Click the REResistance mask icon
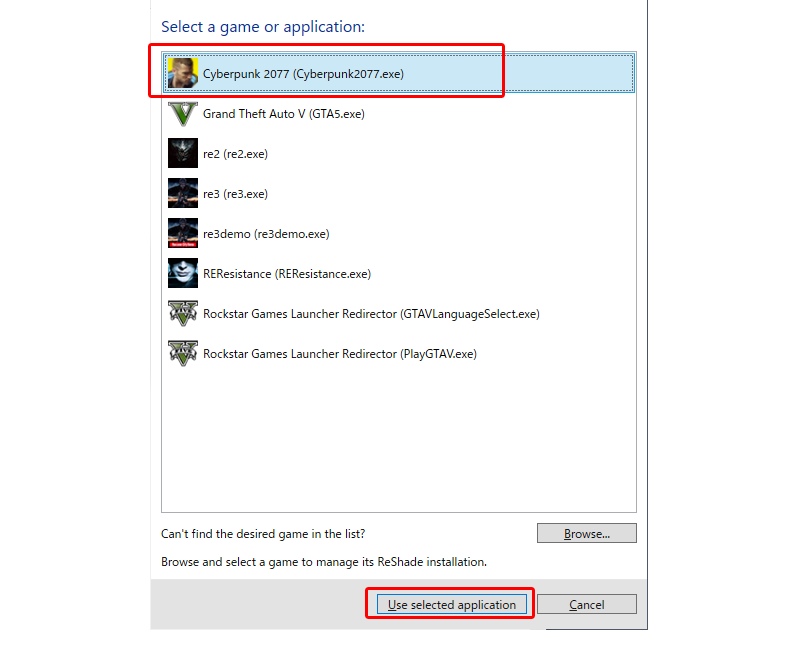The image size is (800, 650). 183,273
